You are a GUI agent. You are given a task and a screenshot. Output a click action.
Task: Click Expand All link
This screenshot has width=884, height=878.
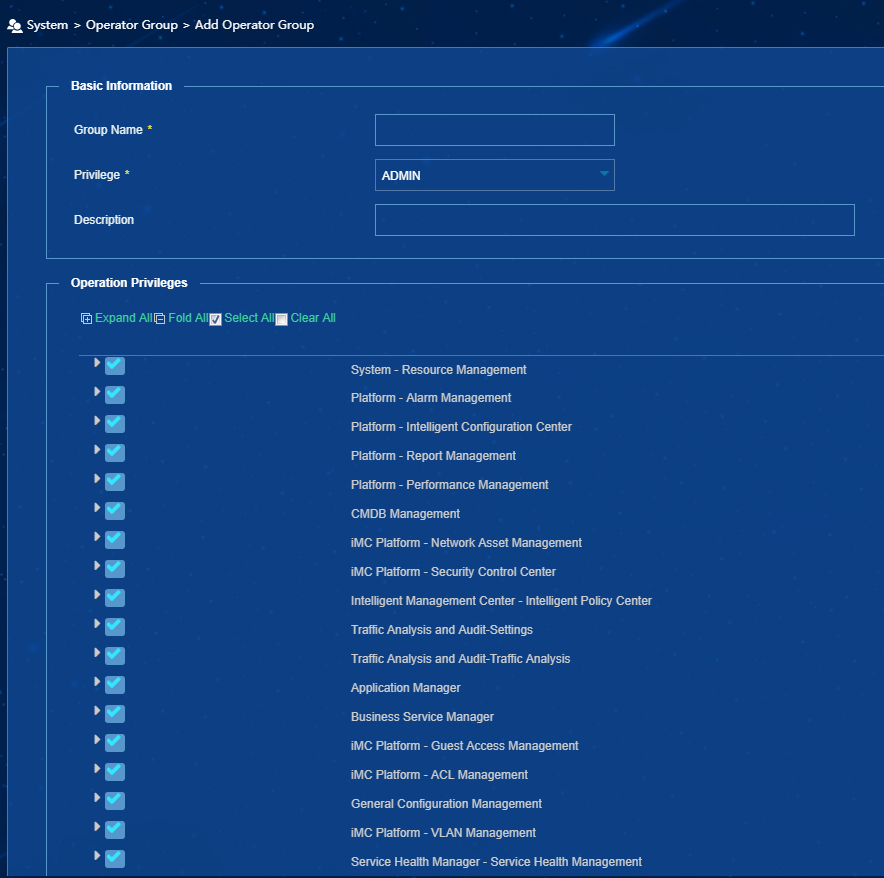123,318
